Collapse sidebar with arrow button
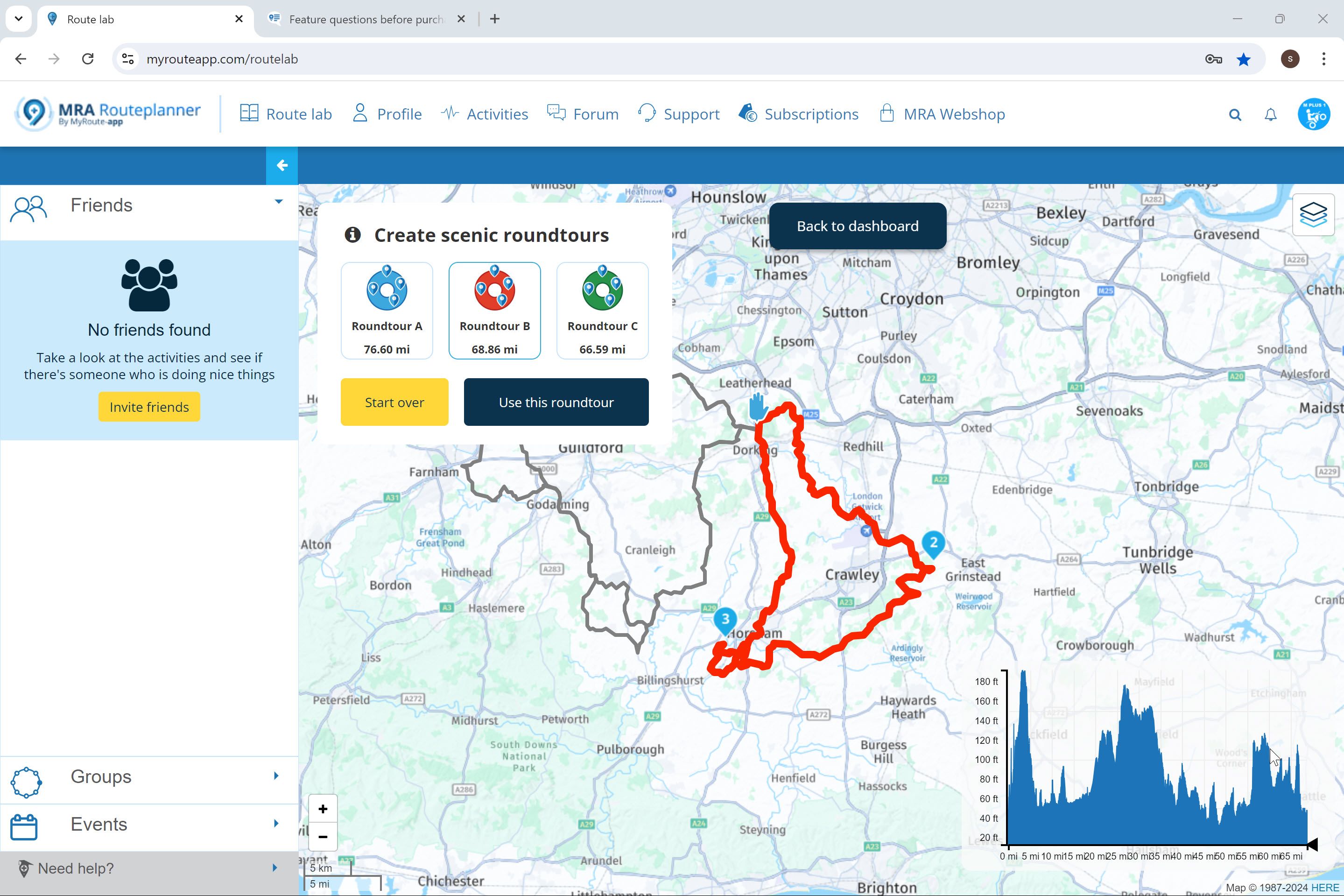The height and width of the screenshot is (896, 1344). pyautogui.click(x=281, y=166)
